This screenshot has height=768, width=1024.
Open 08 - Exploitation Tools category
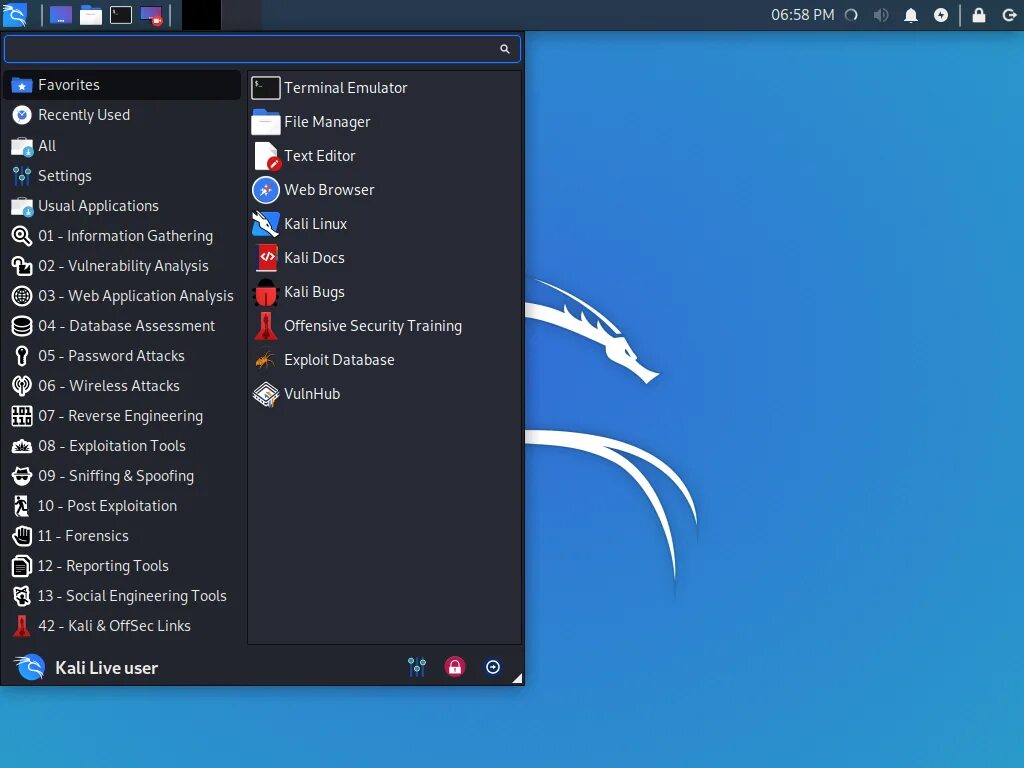(x=122, y=445)
